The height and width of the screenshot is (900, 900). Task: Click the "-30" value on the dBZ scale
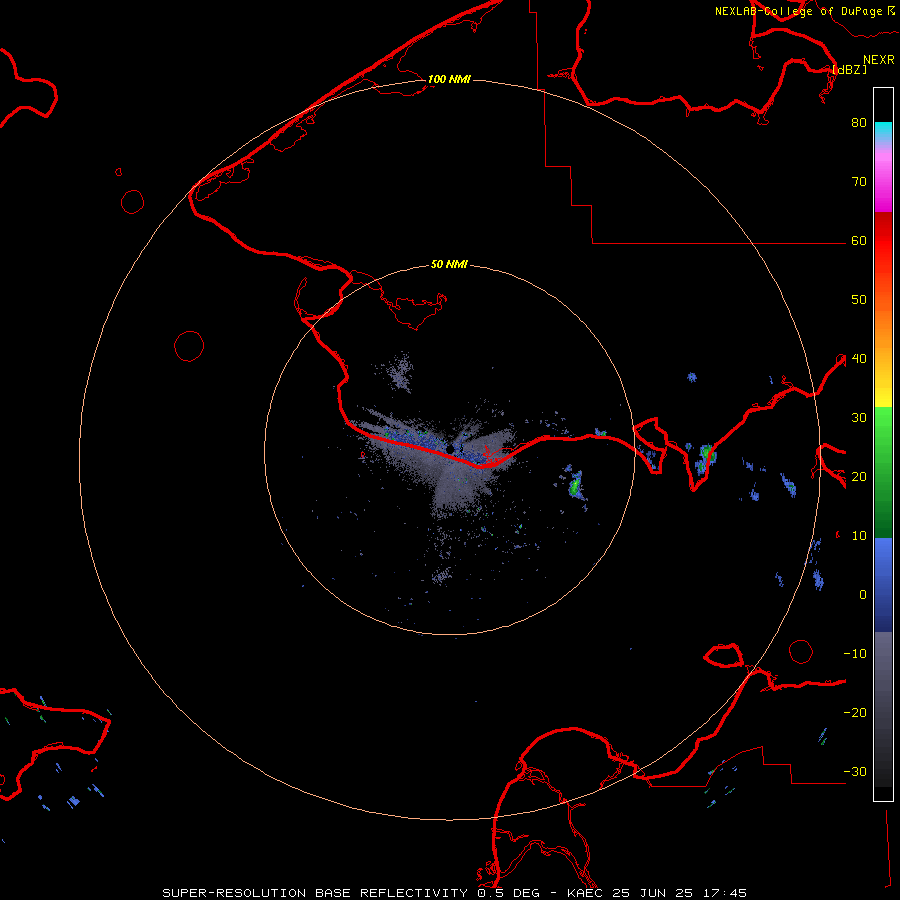tap(855, 771)
